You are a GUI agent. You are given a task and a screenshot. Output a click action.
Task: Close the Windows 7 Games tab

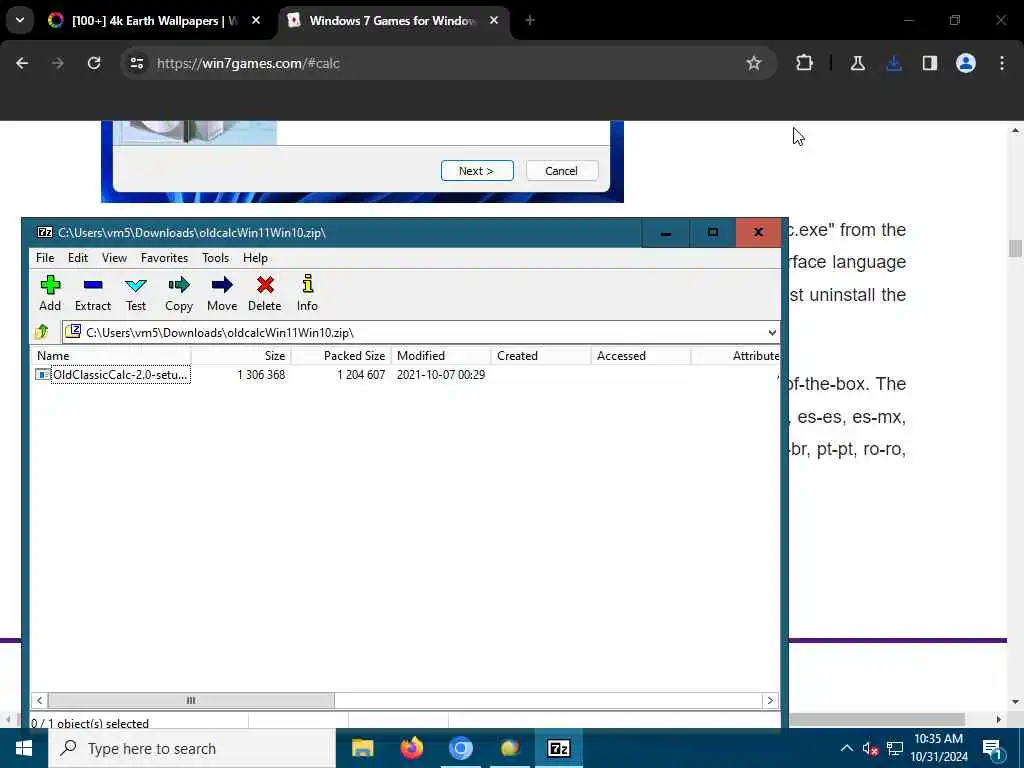[494, 21]
